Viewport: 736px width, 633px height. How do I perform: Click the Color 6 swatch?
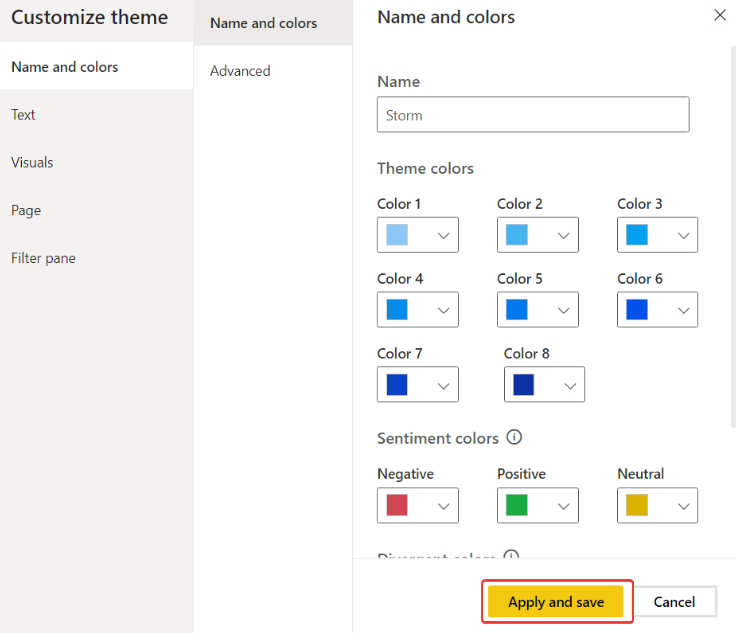637,310
